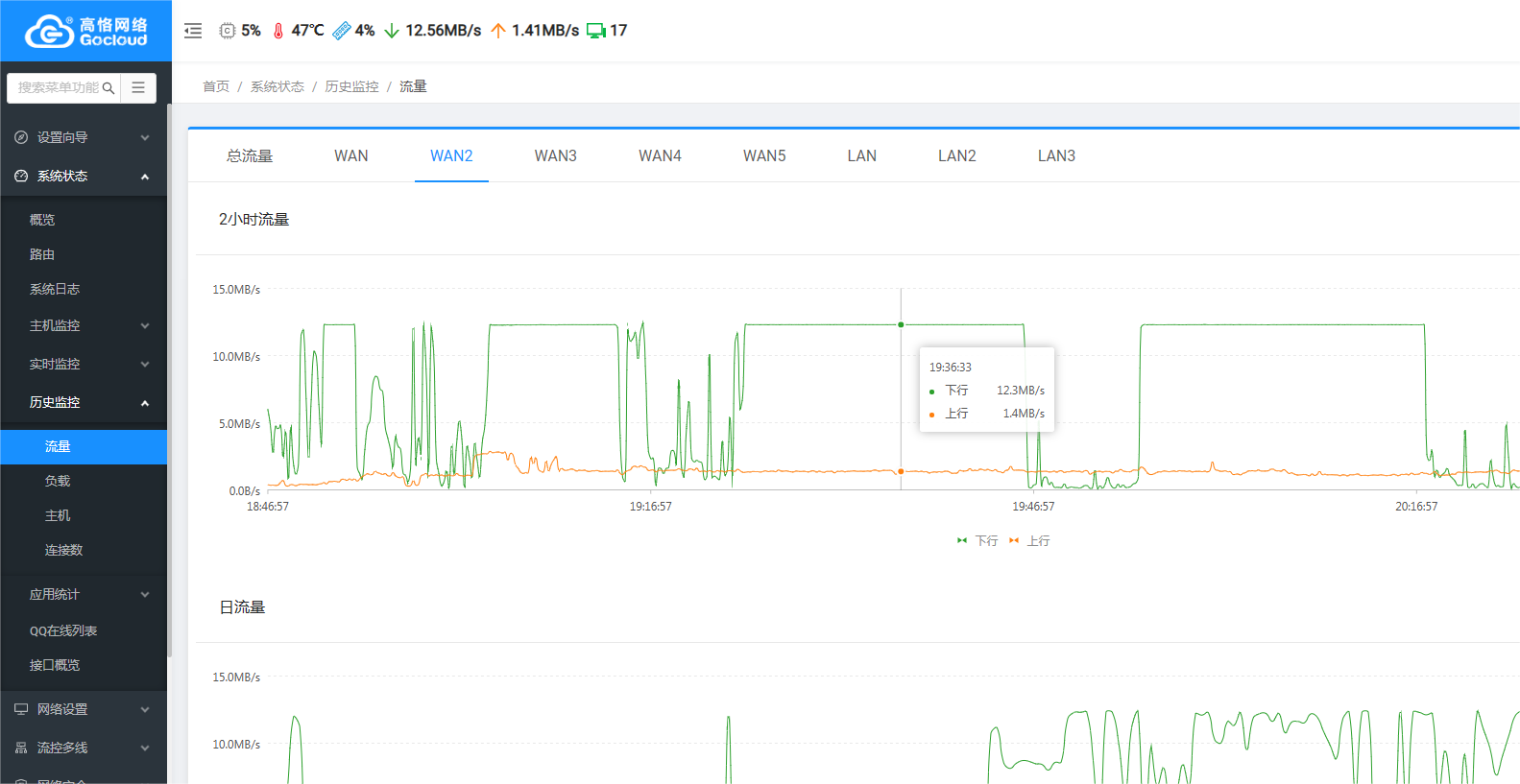The width and height of the screenshot is (1520, 784).
Task: Click the Network Settings monitor icon
Action: (x=21, y=709)
